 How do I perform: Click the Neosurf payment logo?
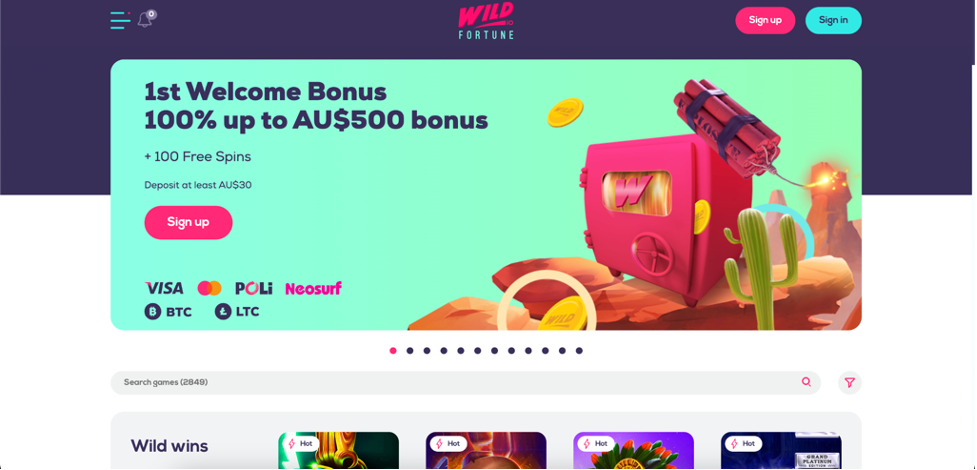click(x=313, y=289)
